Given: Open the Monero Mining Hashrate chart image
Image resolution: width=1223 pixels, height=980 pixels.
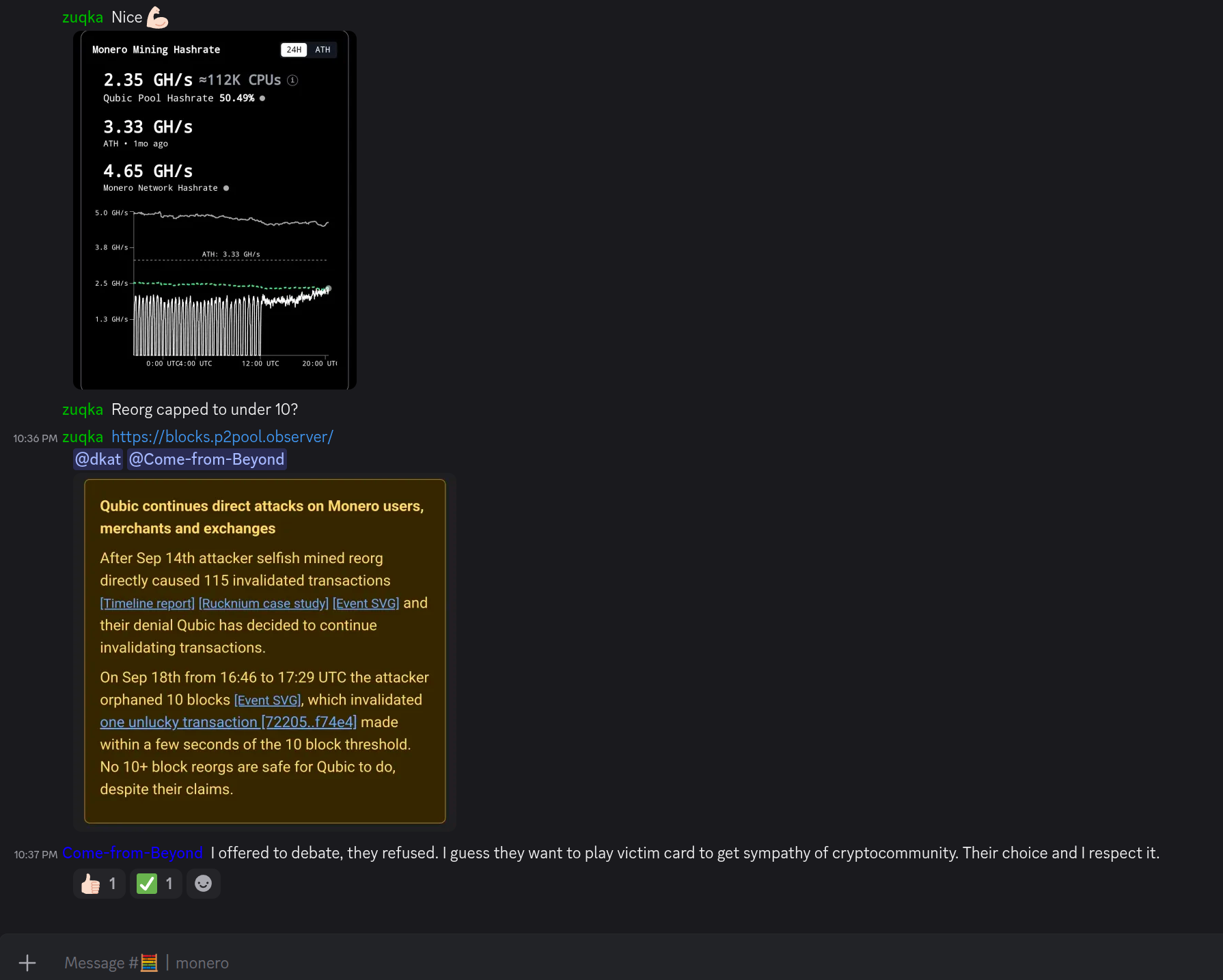Looking at the screenshot, I should [x=215, y=210].
